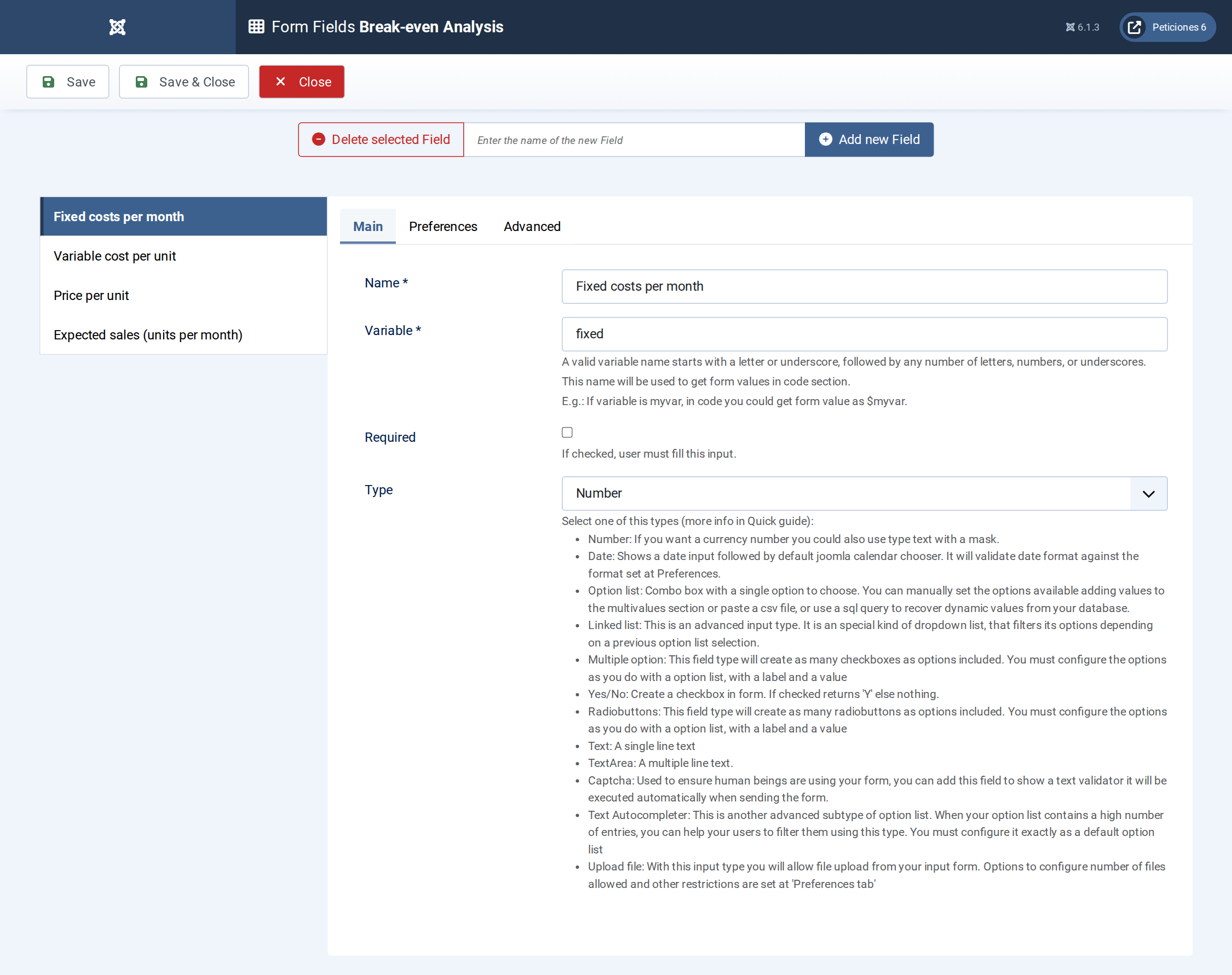
Task: Select Variable cost per unit field
Action: (183, 256)
